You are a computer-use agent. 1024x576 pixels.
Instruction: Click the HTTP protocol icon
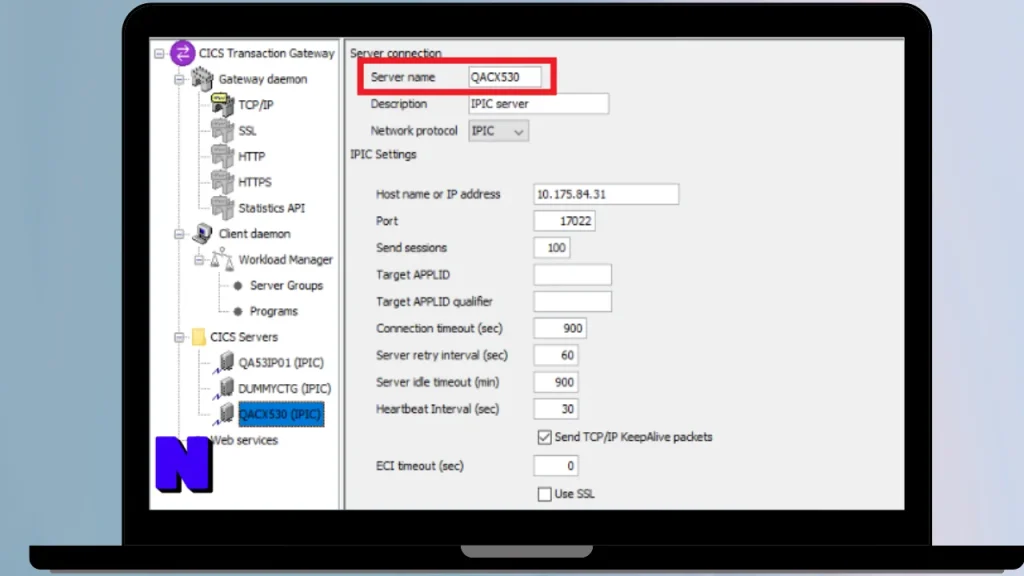point(222,156)
